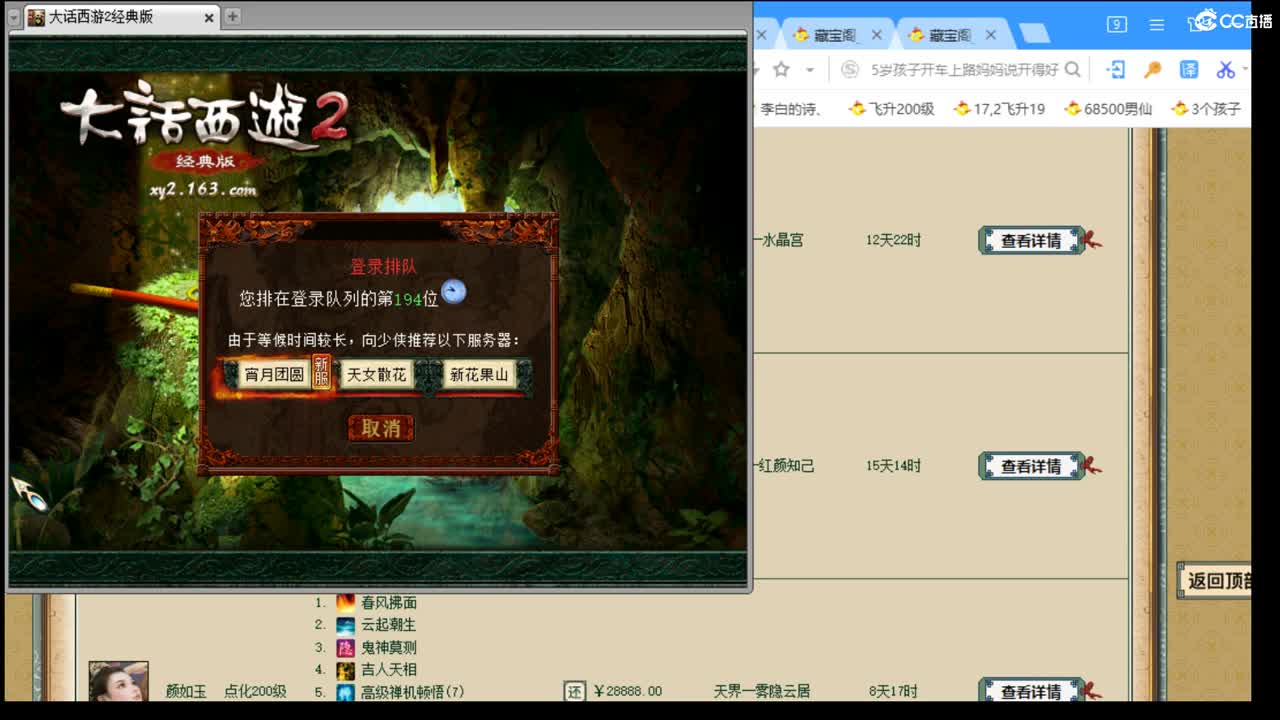
Task: Click the 鬼神莫测 skill icon
Action: (345, 648)
